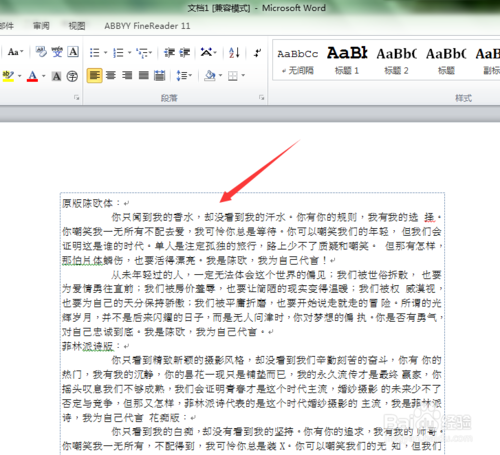
Task: Apply the 标题 1 heading style
Action: pyautogui.click(x=347, y=61)
